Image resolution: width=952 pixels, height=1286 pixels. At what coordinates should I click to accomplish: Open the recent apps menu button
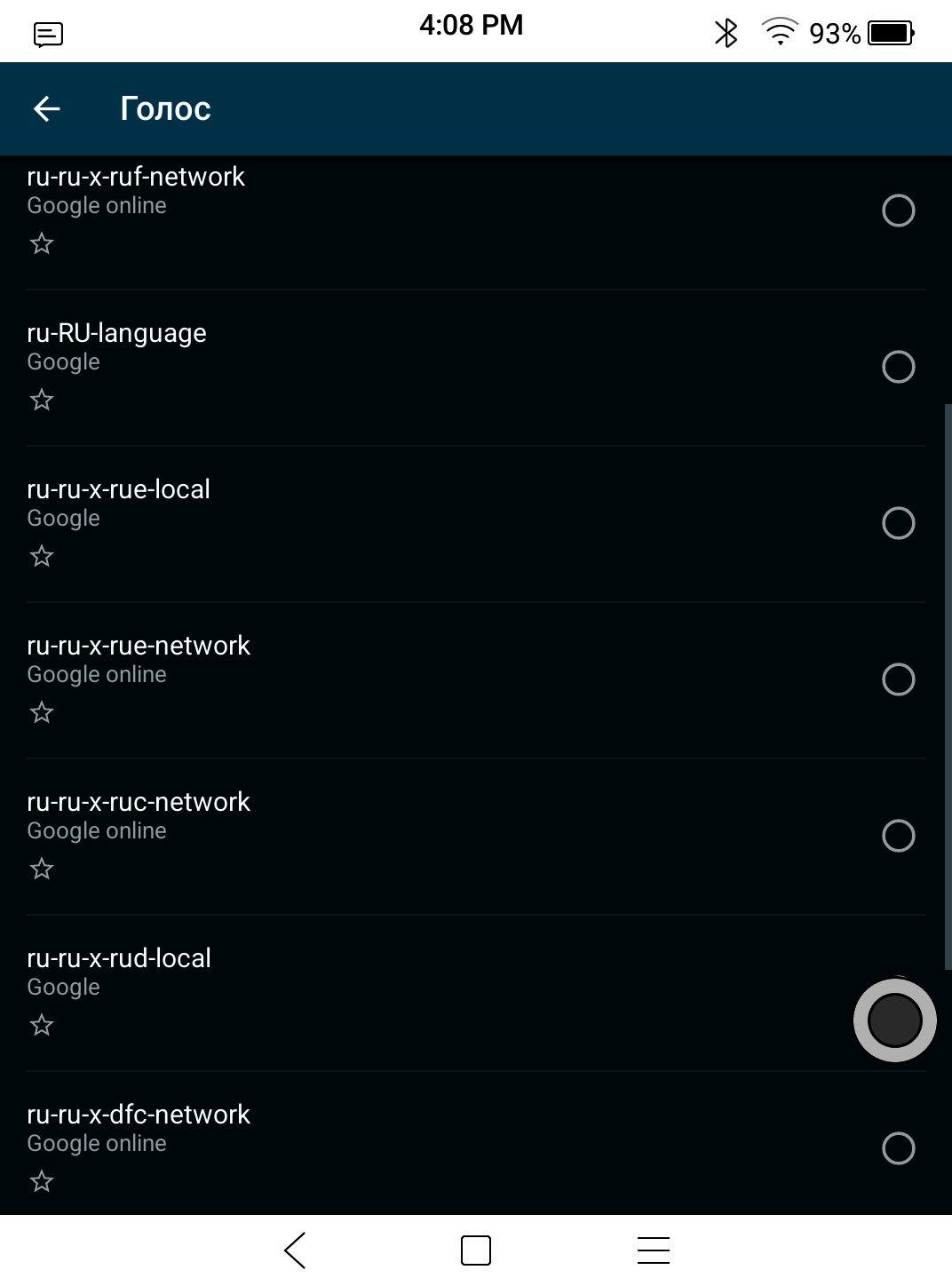[x=653, y=1250]
